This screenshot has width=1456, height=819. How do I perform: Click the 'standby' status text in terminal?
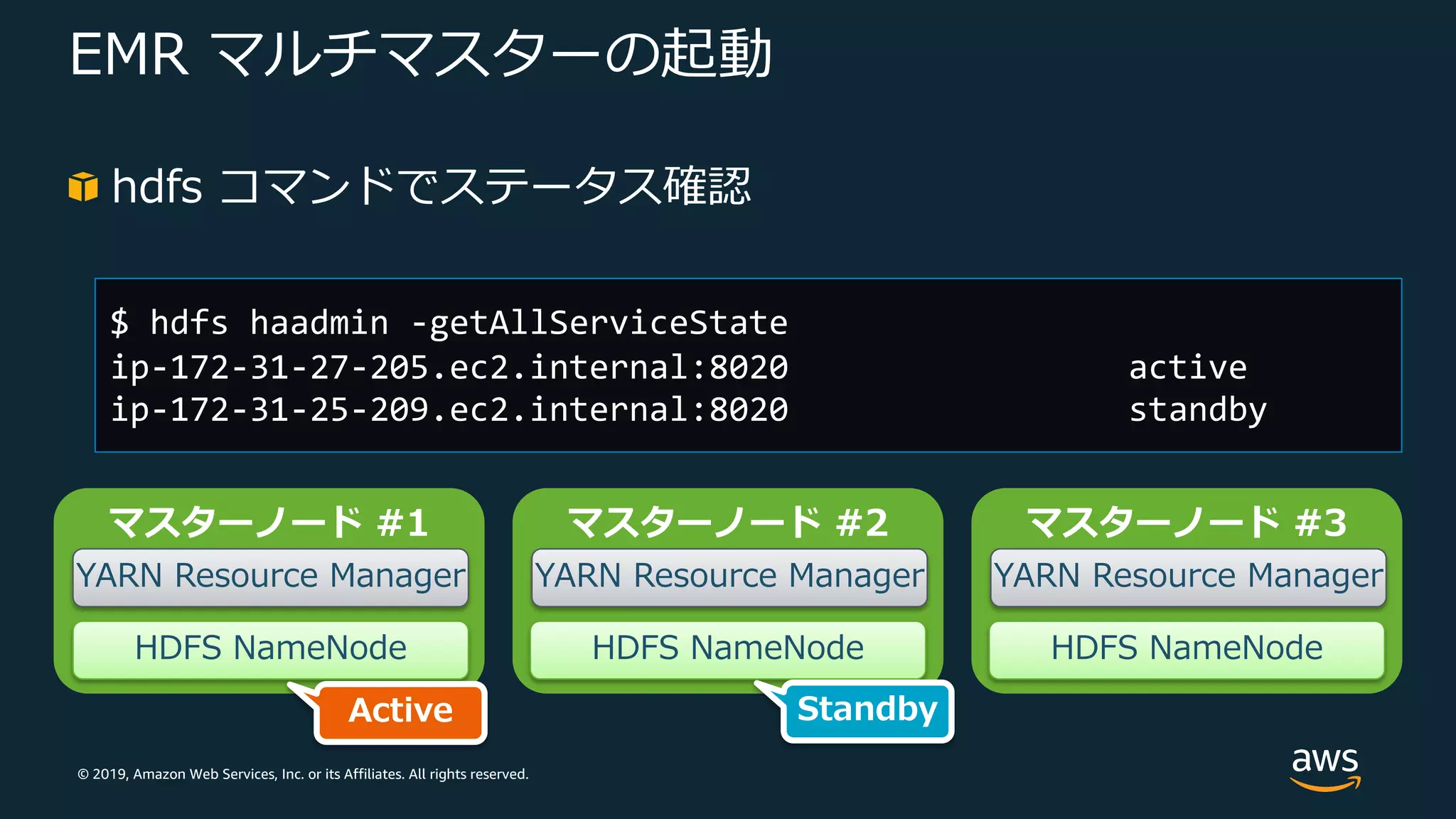(x=1198, y=410)
